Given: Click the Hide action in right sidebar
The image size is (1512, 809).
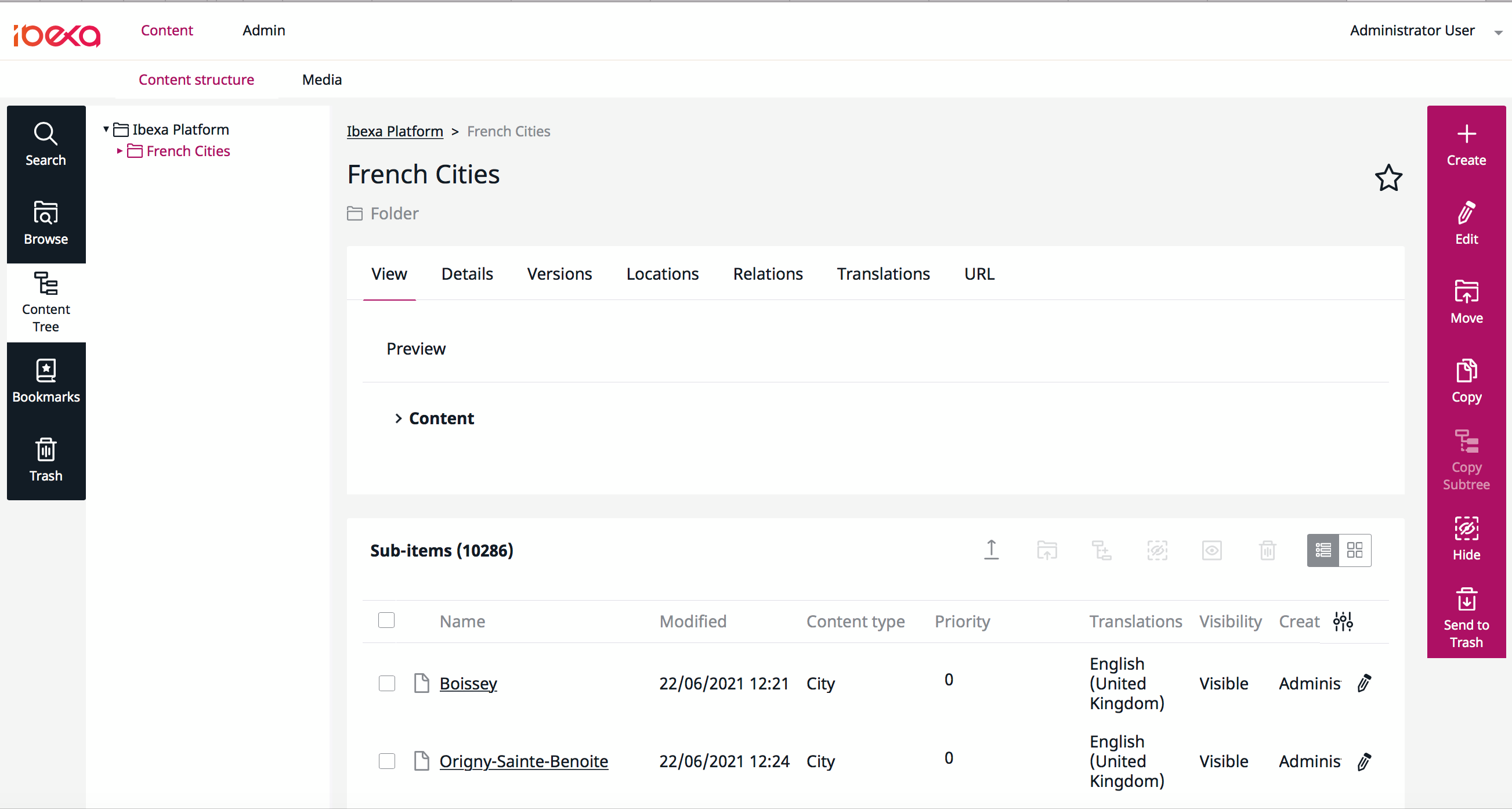Looking at the screenshot, I should (x=1466, y=539).
